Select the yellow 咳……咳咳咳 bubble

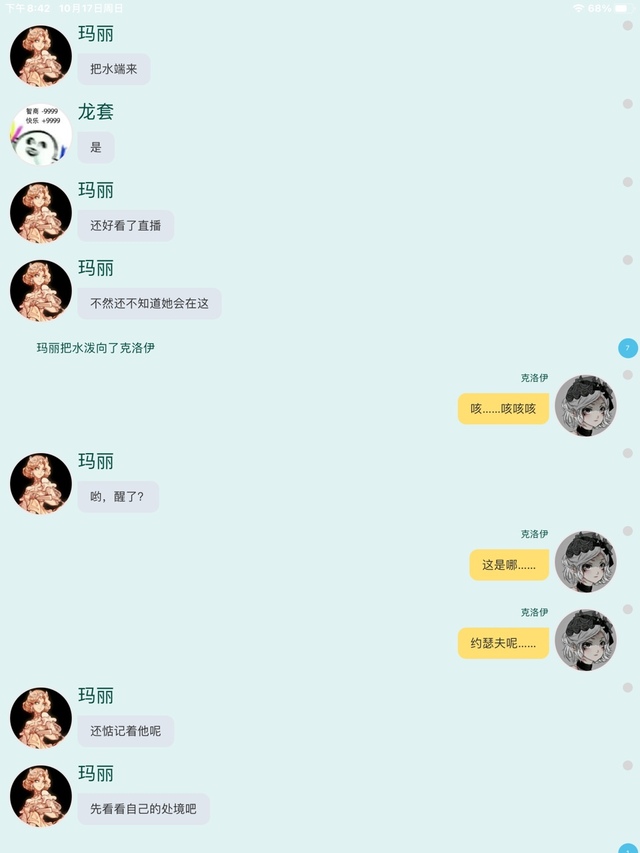[x=503, y=409]
